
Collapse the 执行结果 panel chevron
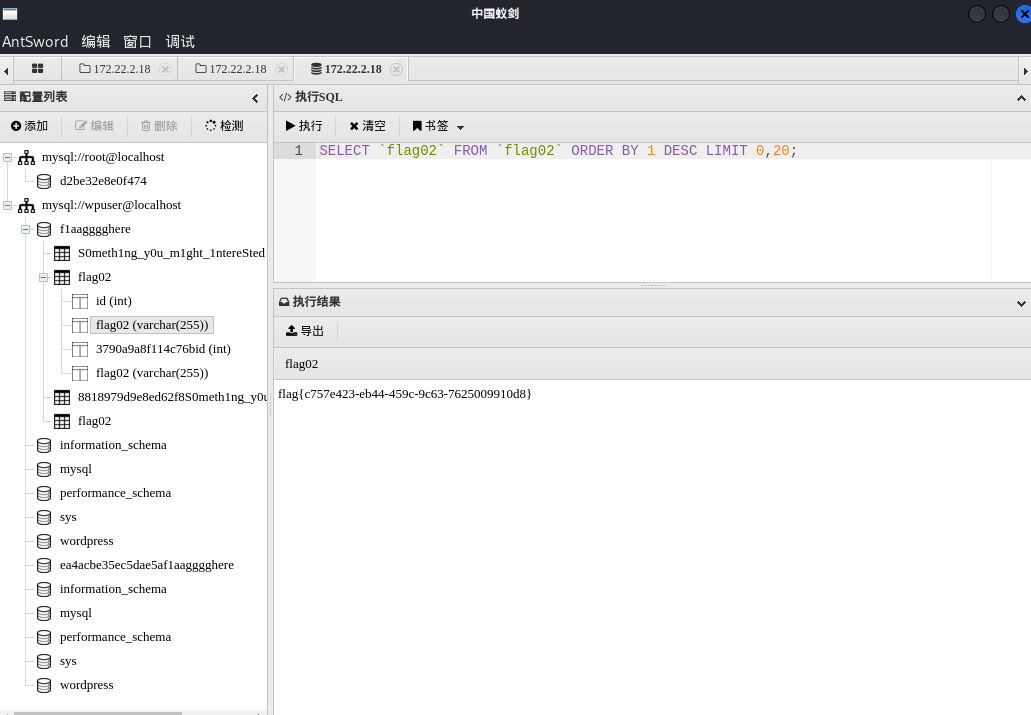[x=1021, y=303]
